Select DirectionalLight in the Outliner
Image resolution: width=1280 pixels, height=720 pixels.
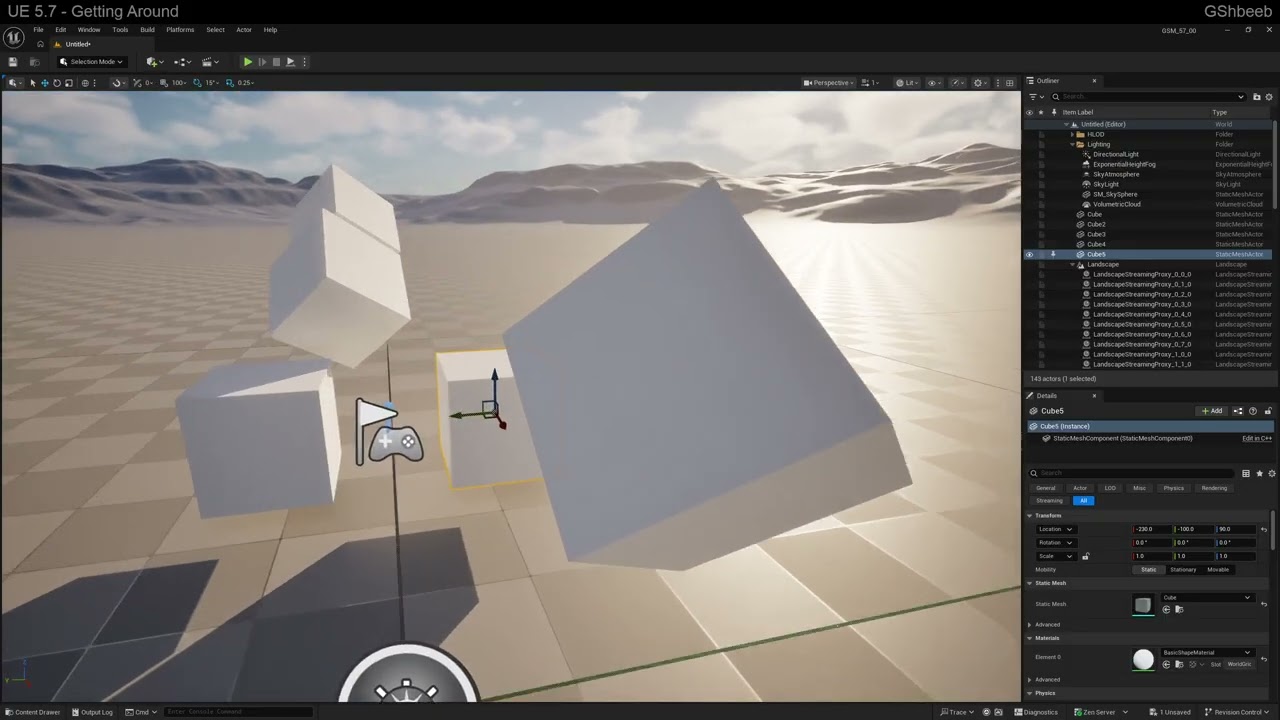1115,154
